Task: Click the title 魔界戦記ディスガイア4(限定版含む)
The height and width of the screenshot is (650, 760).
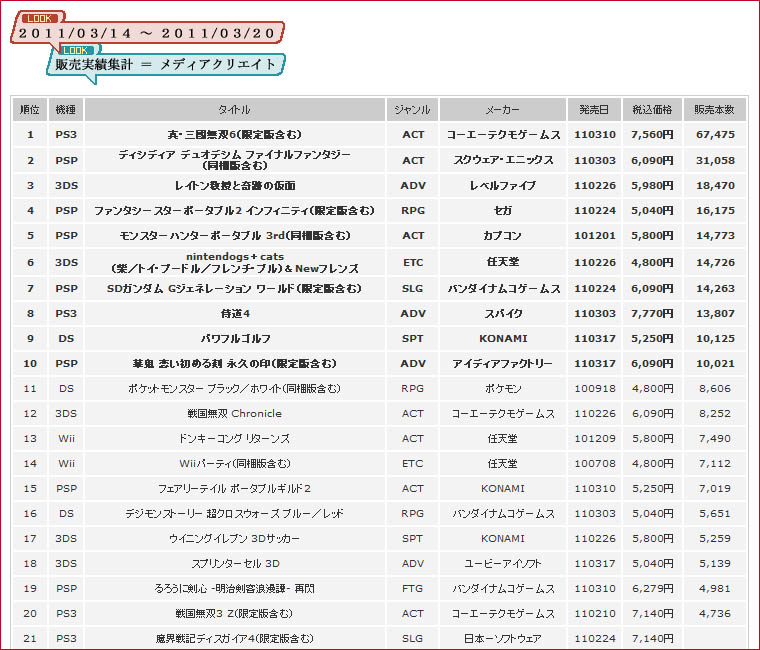Action: click(x=235, y=639)
